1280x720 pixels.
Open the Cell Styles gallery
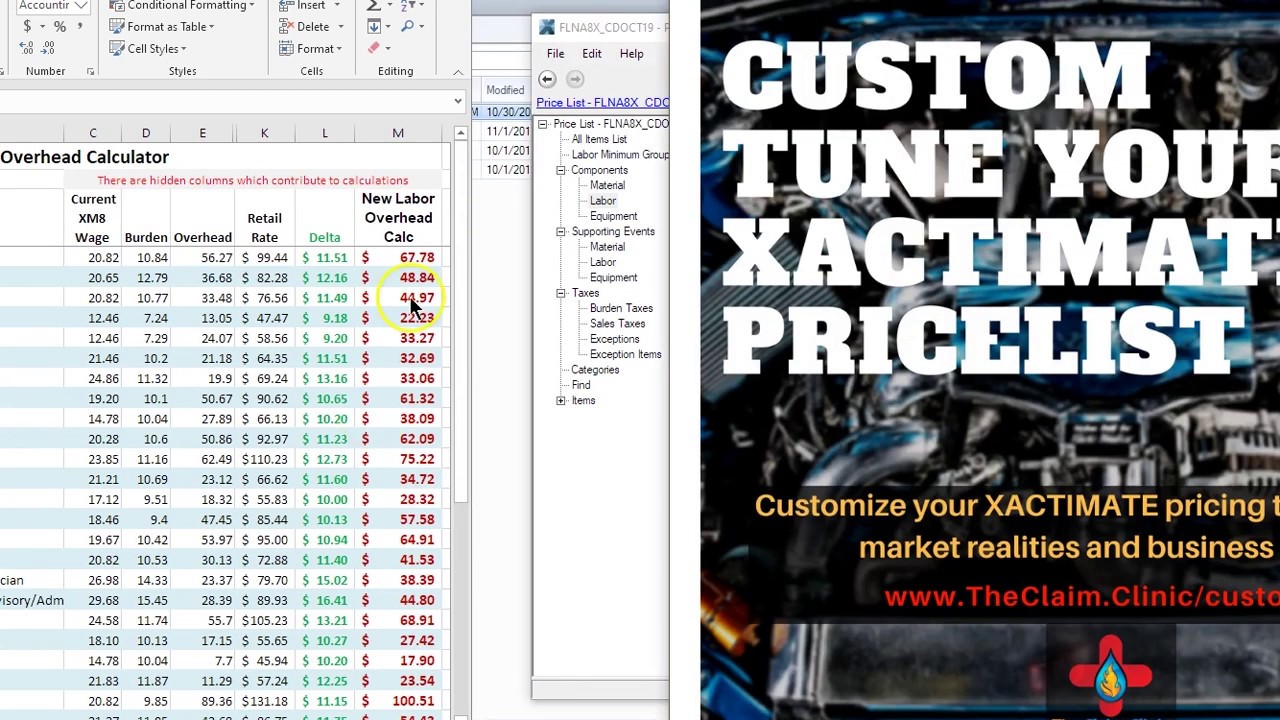click(x=148, y=49)
